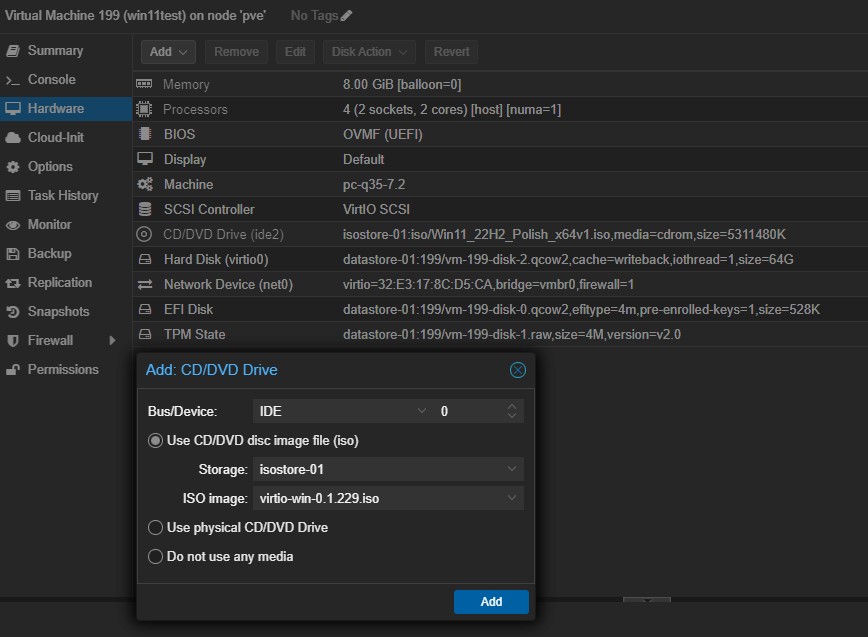Click the device number spinner arrows

tap(512, 411)
